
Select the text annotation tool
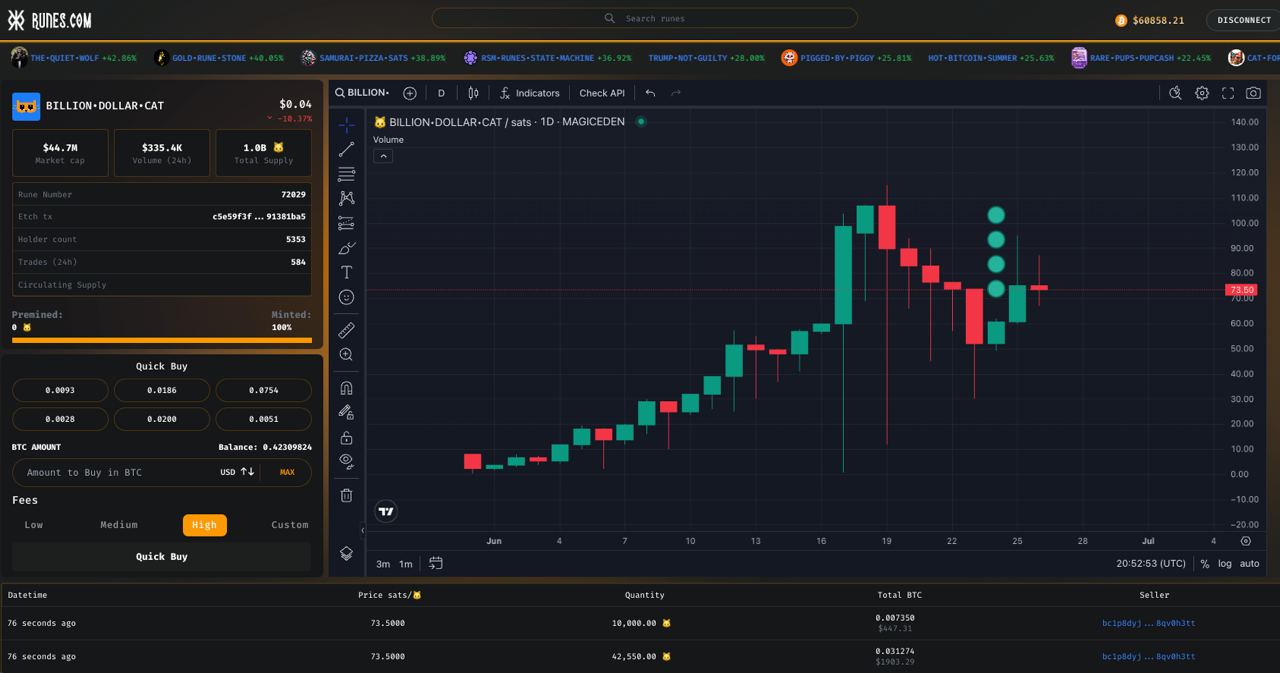[346, 272]
